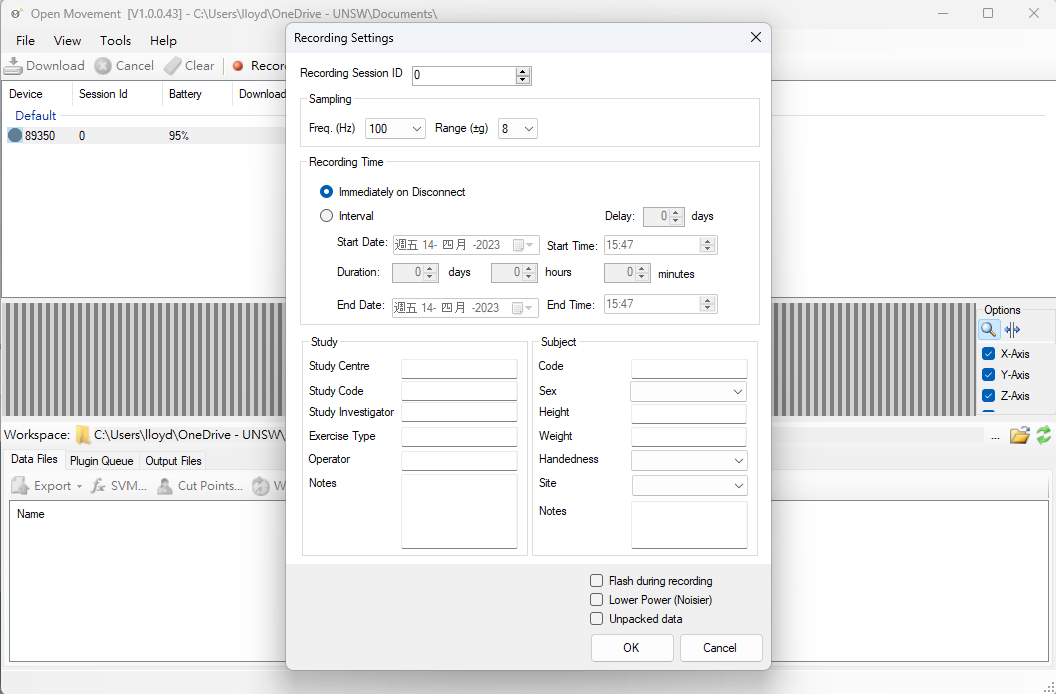
Task: Select the zoom magnifier tool in Options
Action: (988, 329)
